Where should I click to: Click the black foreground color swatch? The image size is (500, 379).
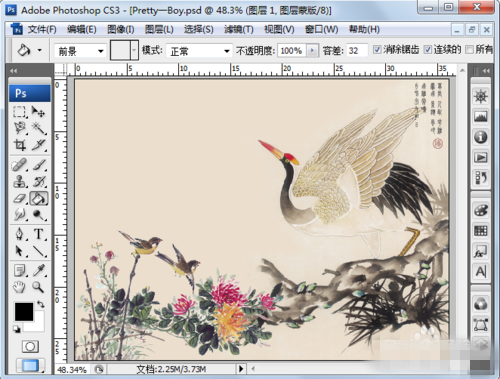pos(24,312)
